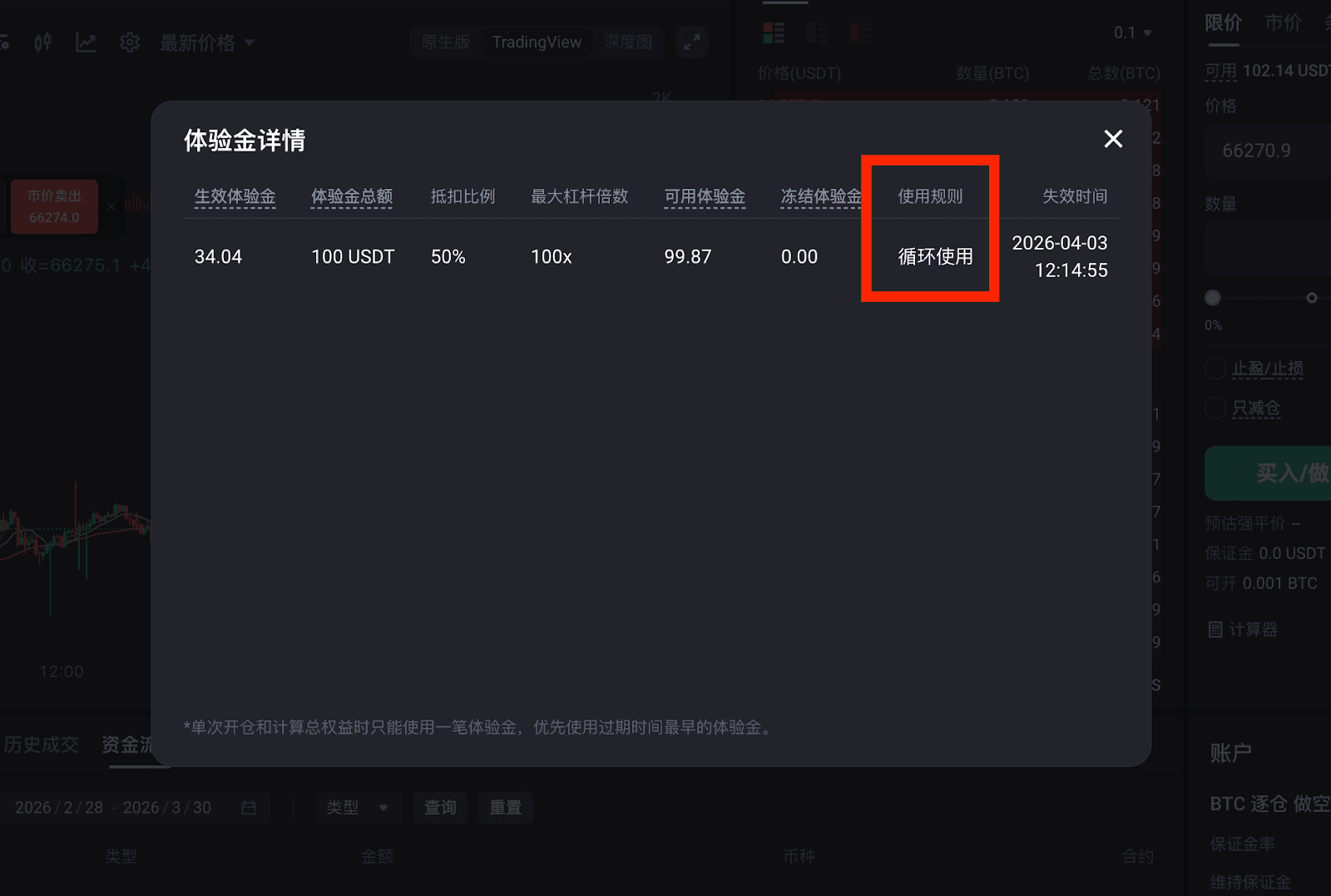Screen dimensions: 1331x896
Task: Select the sell-only order book view icon
Action: pyautogui.click(x=860, y=33)
